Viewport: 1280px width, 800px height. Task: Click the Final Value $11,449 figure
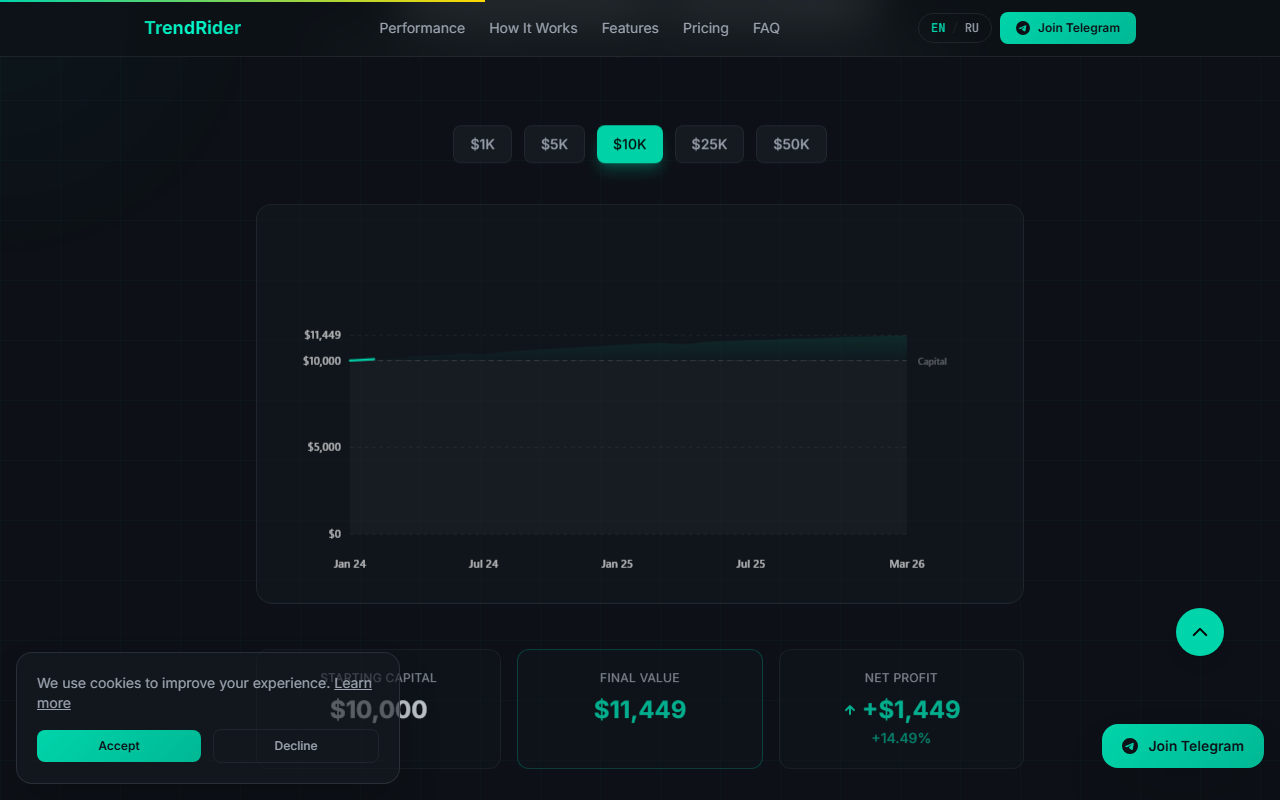[640, 710]
